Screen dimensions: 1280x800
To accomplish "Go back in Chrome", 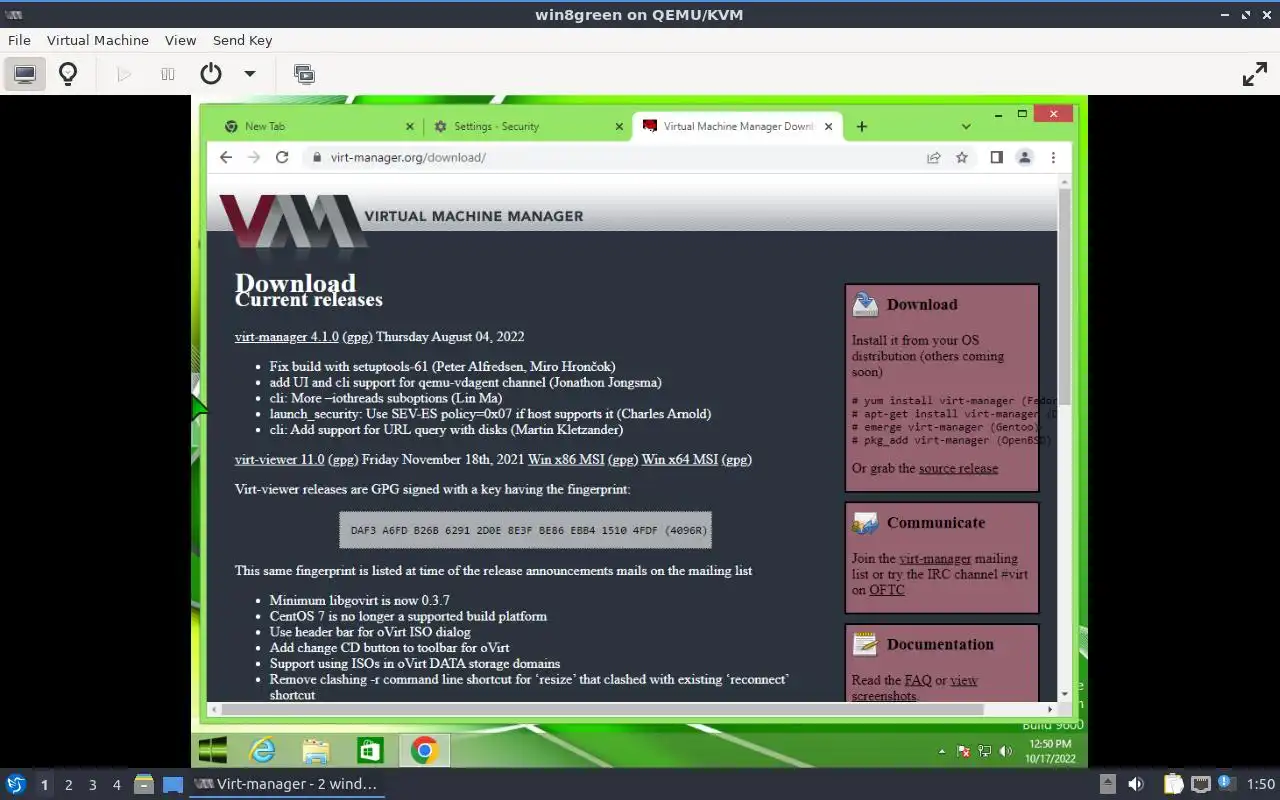I will point(226,157).
